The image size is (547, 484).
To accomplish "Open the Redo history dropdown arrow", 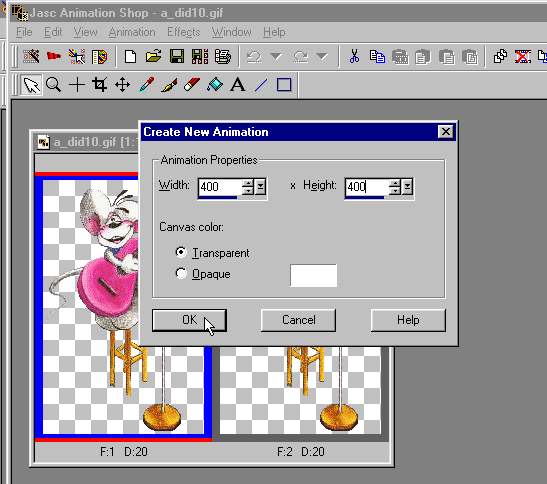I will (322, 56).
